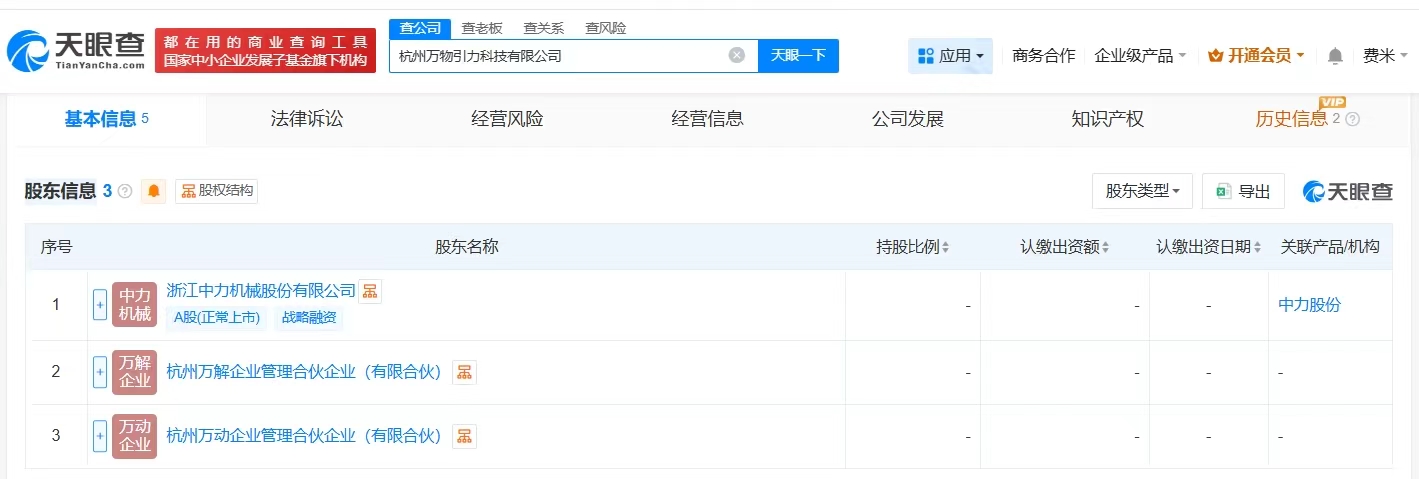Click the 关联产品/机构 column header
Image resolution: width=1419 pixels, height=479 pixels.
[1330, 247]
